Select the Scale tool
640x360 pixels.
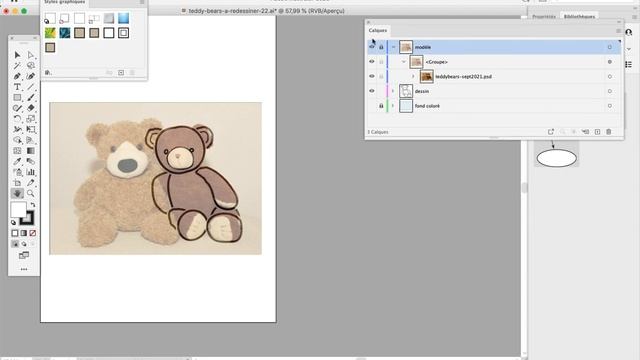(31, 119)
